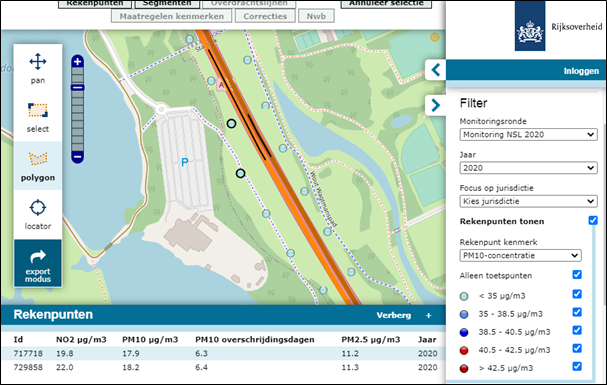Click the PM2.5 µg/m3 column header
This screenshot has height=385, width=607.
(x=370, y=340)
